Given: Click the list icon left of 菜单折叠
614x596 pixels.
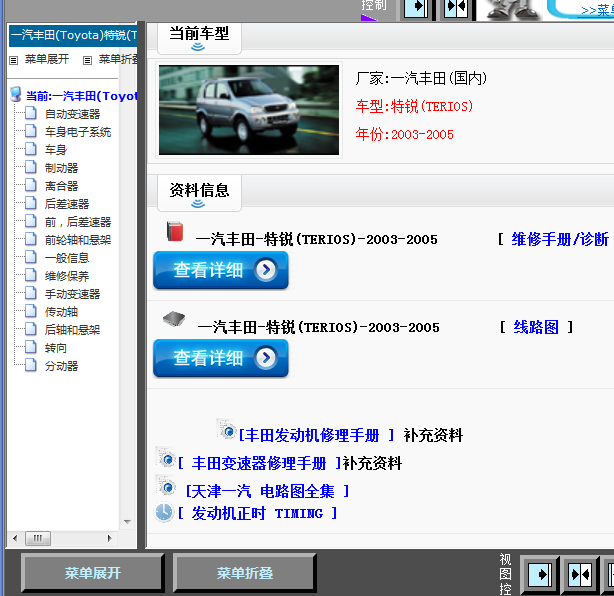Looking at the screenshot, I should tap(87, 60).
